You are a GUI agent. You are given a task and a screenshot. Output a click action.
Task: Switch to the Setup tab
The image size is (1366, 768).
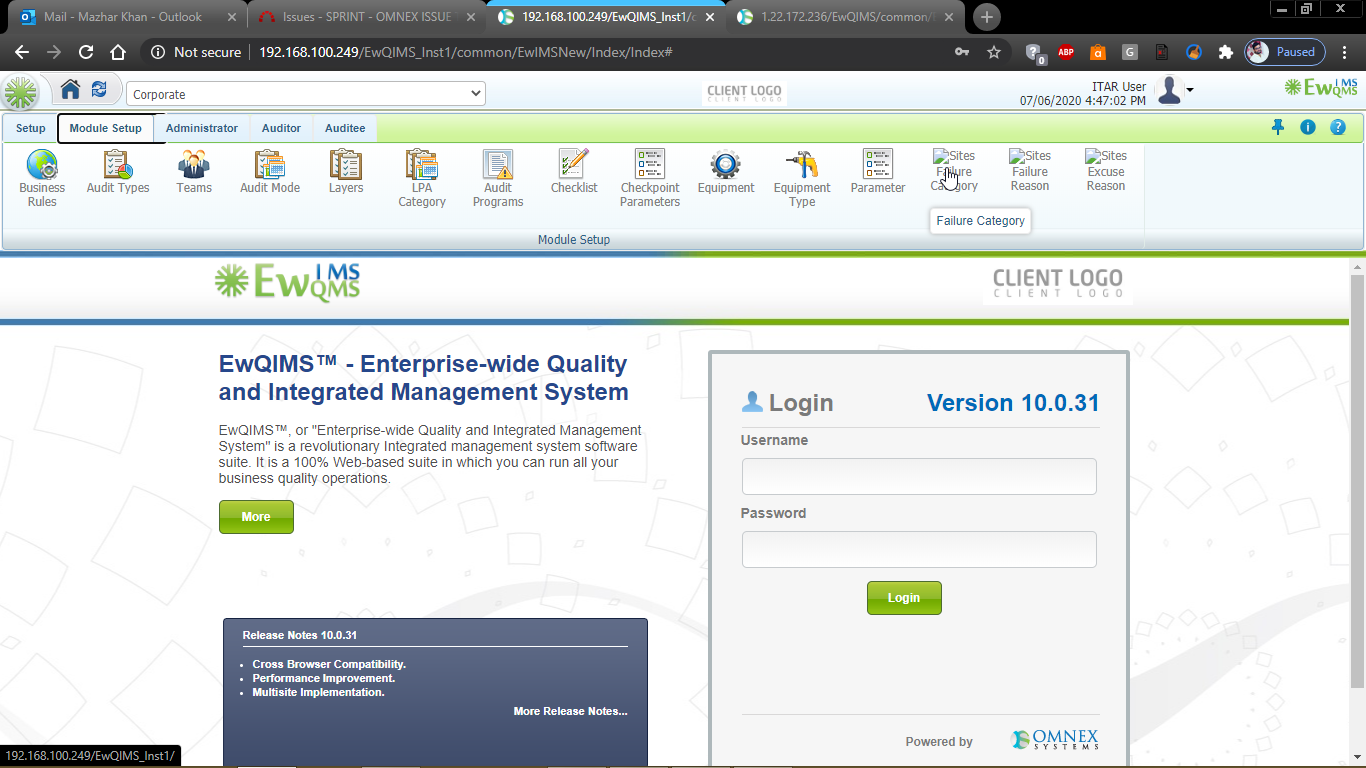31,128
